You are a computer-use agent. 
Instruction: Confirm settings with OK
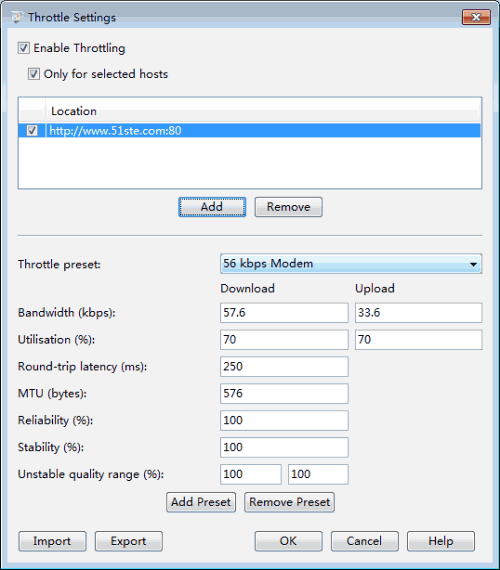point(288,541)
